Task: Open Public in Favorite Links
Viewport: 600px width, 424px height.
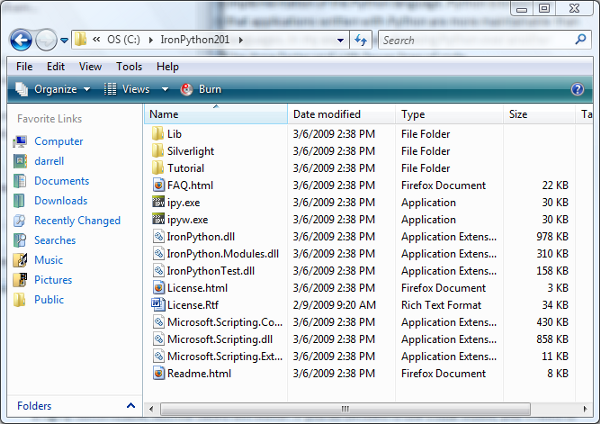Action: coord(49,300)
